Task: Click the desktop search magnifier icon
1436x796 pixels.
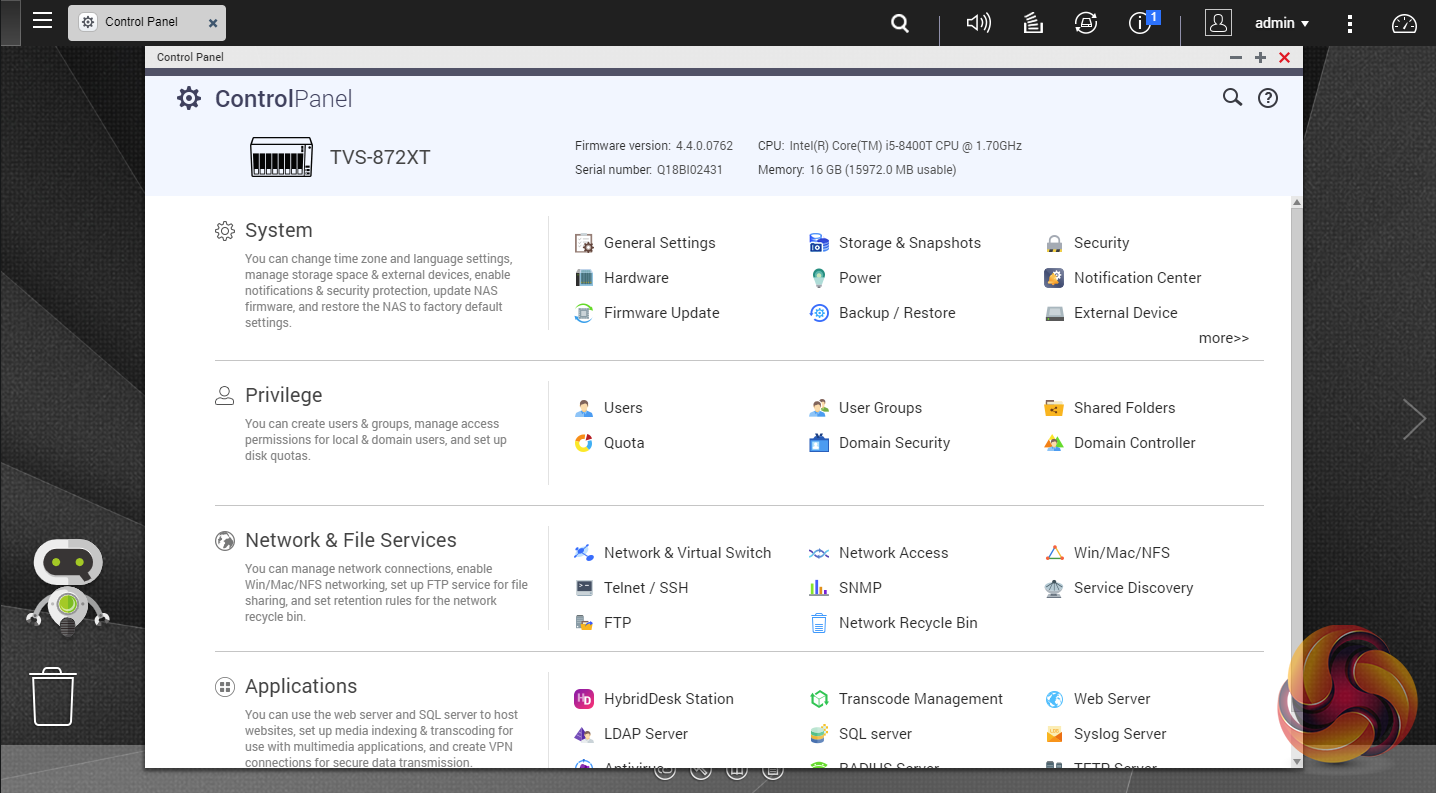Action: tap(900, 23)
